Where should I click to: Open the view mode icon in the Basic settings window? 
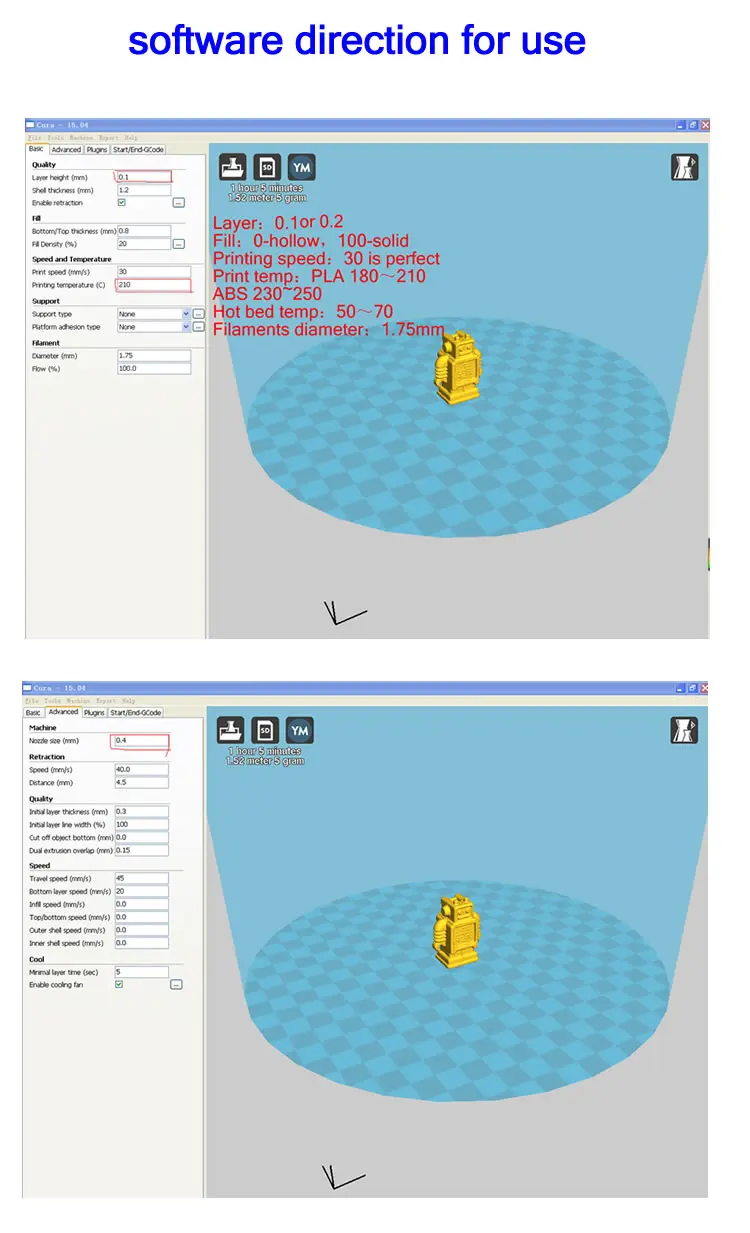coord(684,167)
